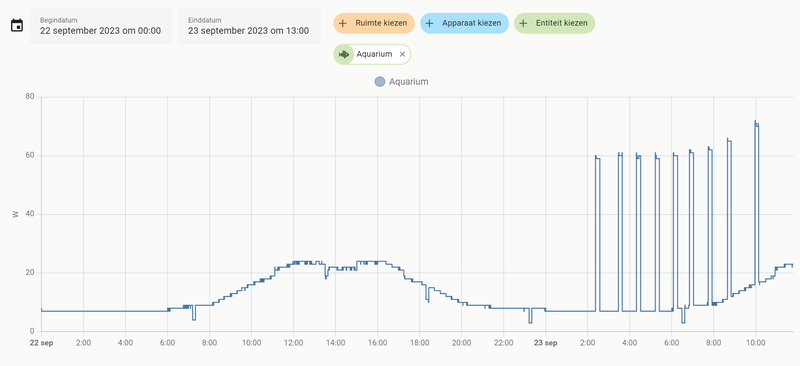Select the Aquarium entity chip label
The image size is (800, 366).
(374, 54)
